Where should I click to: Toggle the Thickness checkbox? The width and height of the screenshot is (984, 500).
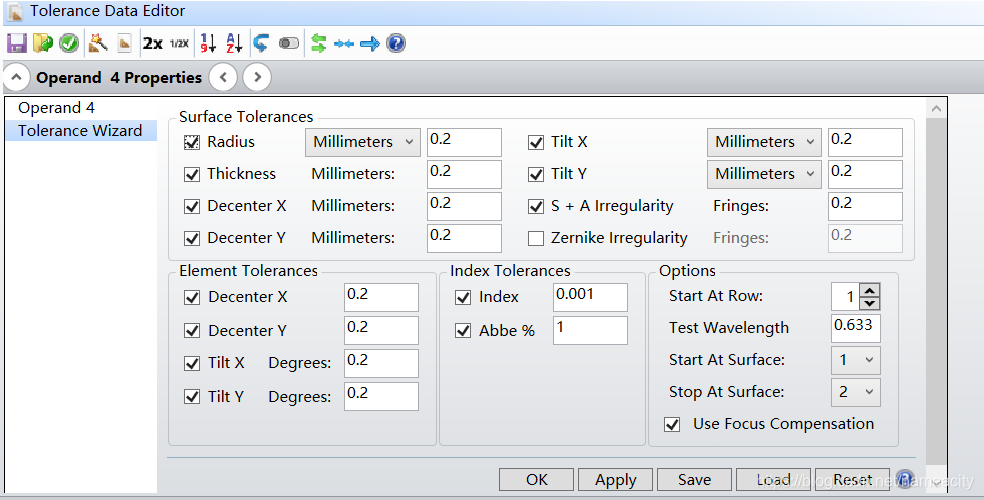192,174
